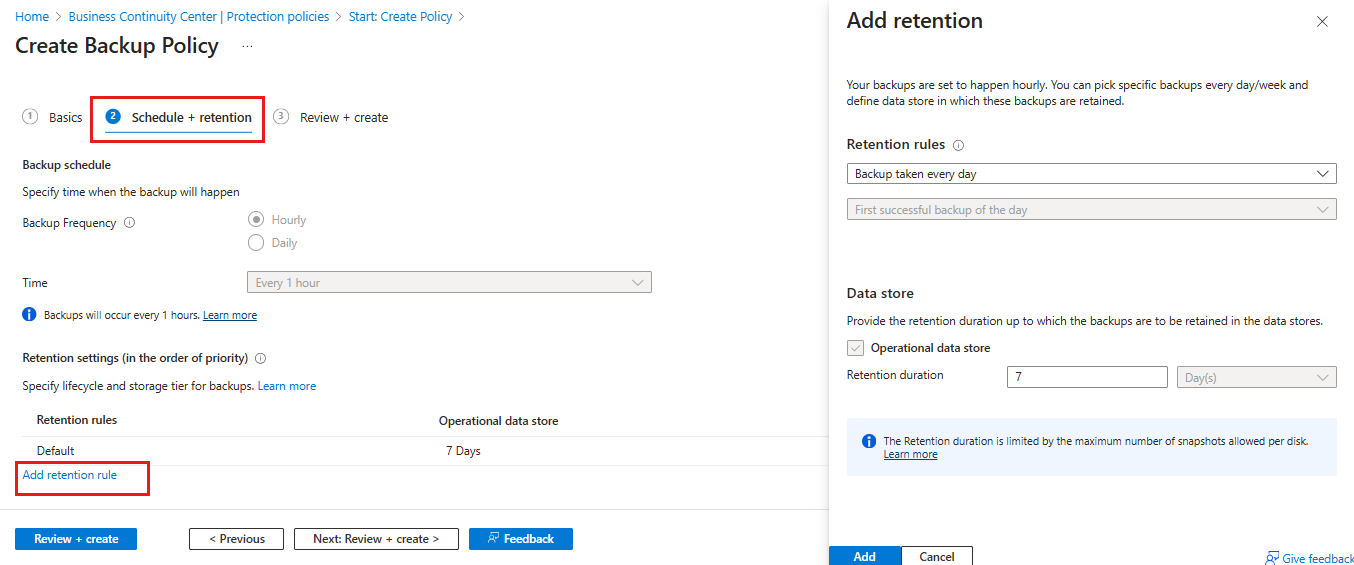Click info icon beside Retention settings heading

[x=260, y=358]
